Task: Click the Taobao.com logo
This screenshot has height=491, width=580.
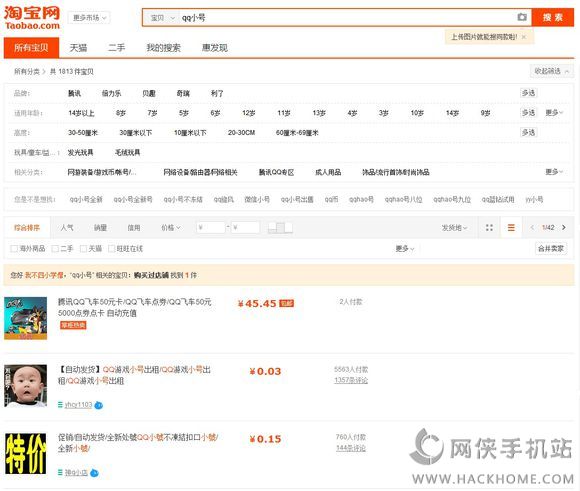Action: (32, 18)
